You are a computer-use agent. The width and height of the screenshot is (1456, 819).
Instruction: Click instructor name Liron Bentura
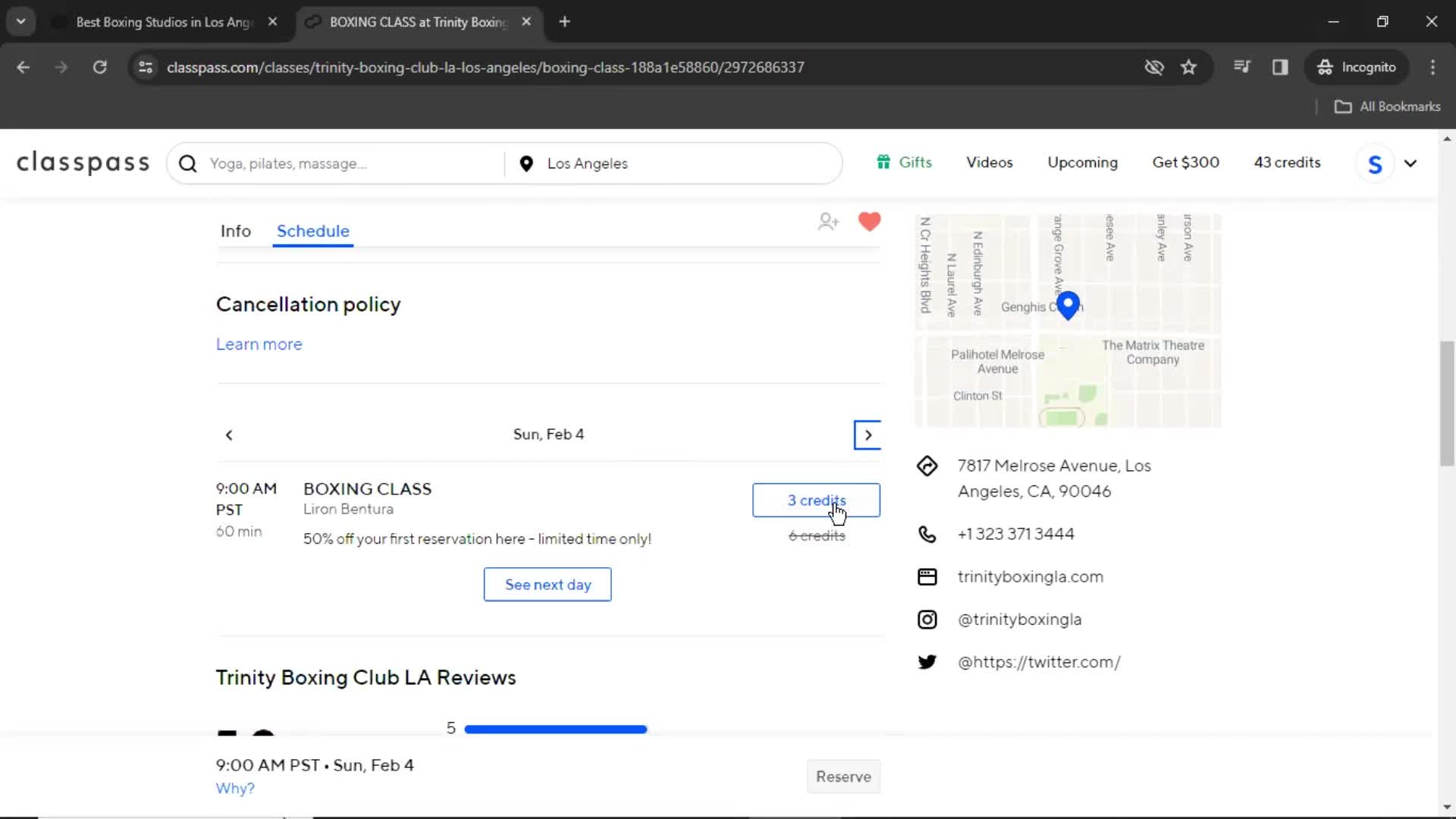348,510
